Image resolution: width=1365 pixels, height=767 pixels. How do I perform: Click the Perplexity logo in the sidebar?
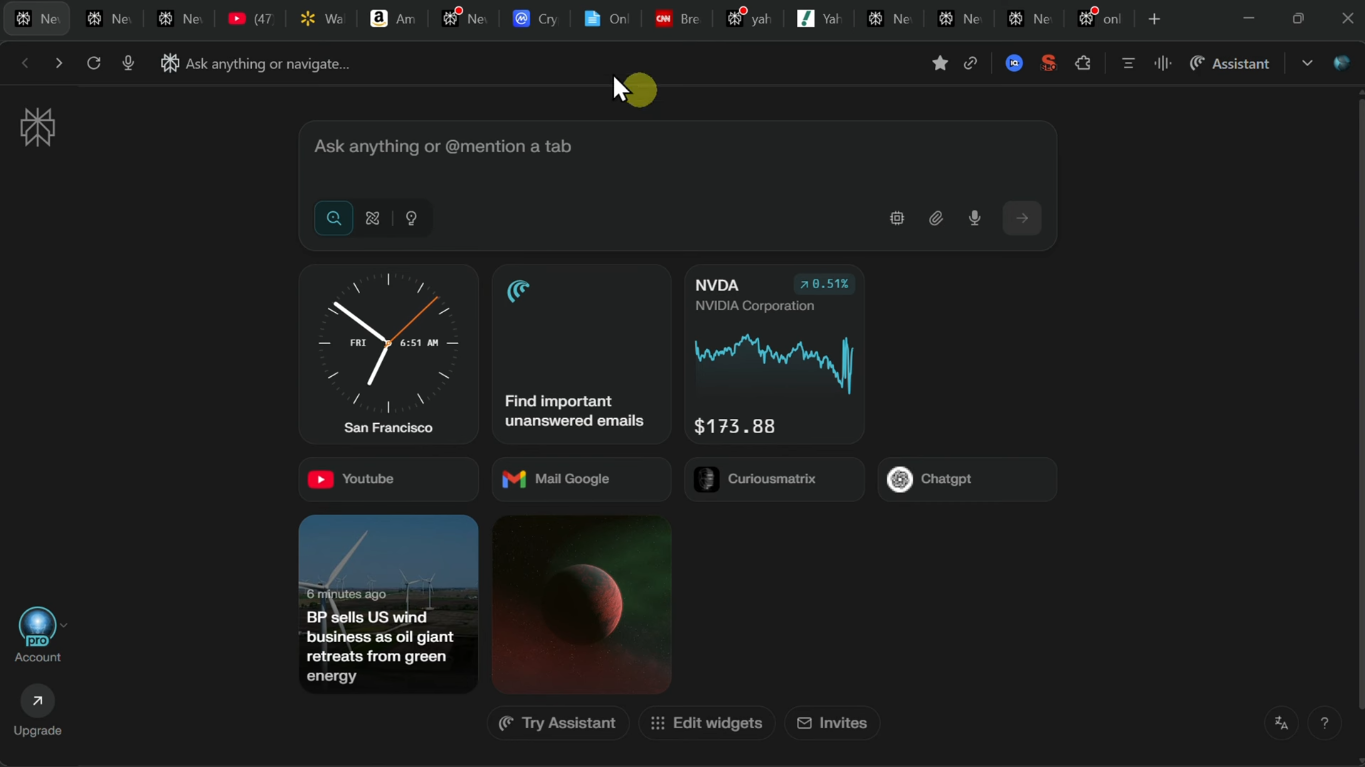[38, 127]
